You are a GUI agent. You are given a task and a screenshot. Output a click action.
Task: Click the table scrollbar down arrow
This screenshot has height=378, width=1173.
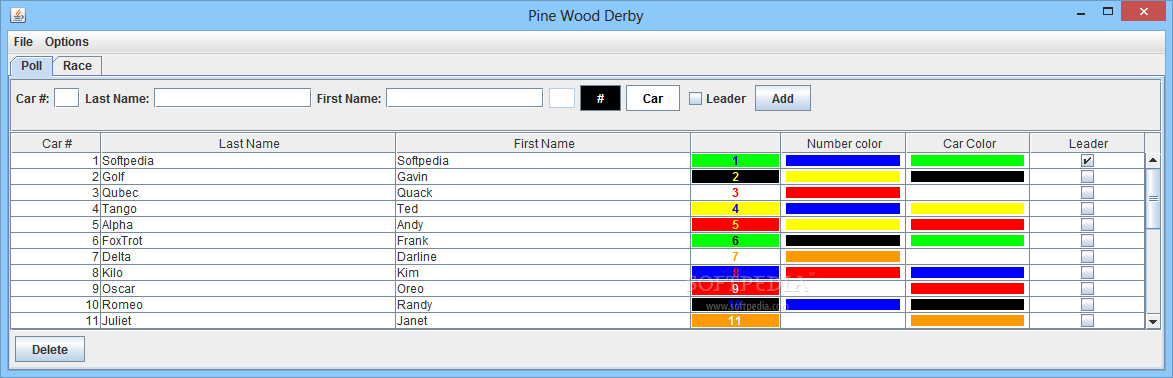[x=1153, y=321]
